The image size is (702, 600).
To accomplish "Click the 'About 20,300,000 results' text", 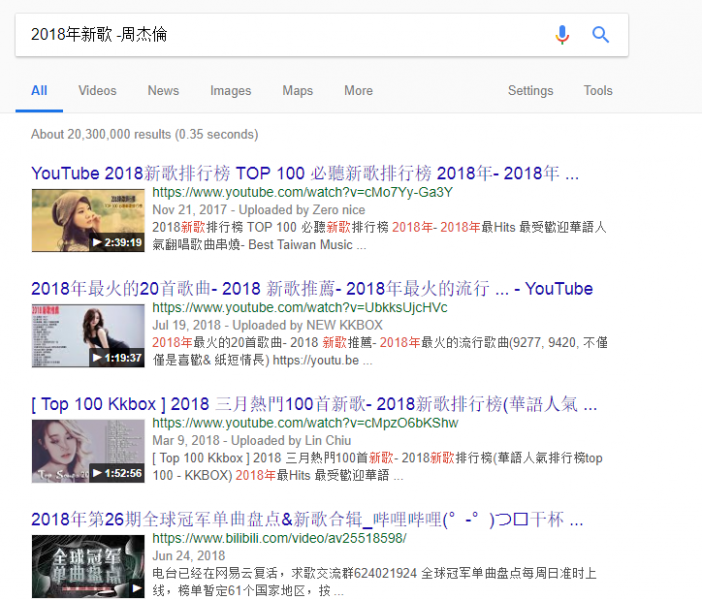I will pyautogui.click(x=145, y=135).
